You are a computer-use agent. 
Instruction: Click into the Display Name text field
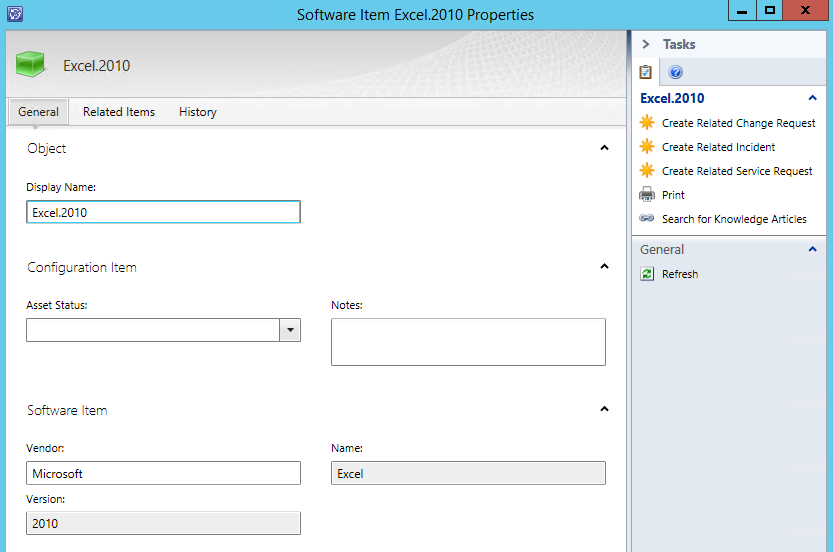tap(163, 212)
